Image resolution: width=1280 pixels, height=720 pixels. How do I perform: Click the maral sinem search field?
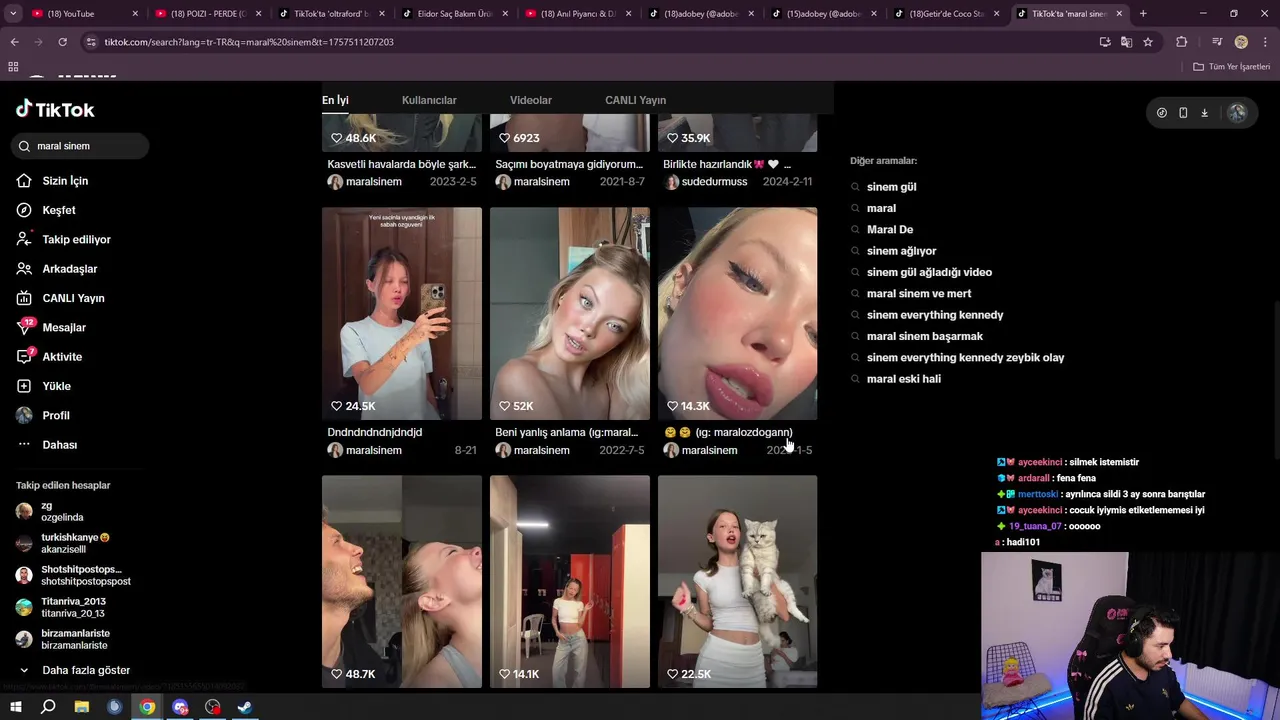coord(80,146)
